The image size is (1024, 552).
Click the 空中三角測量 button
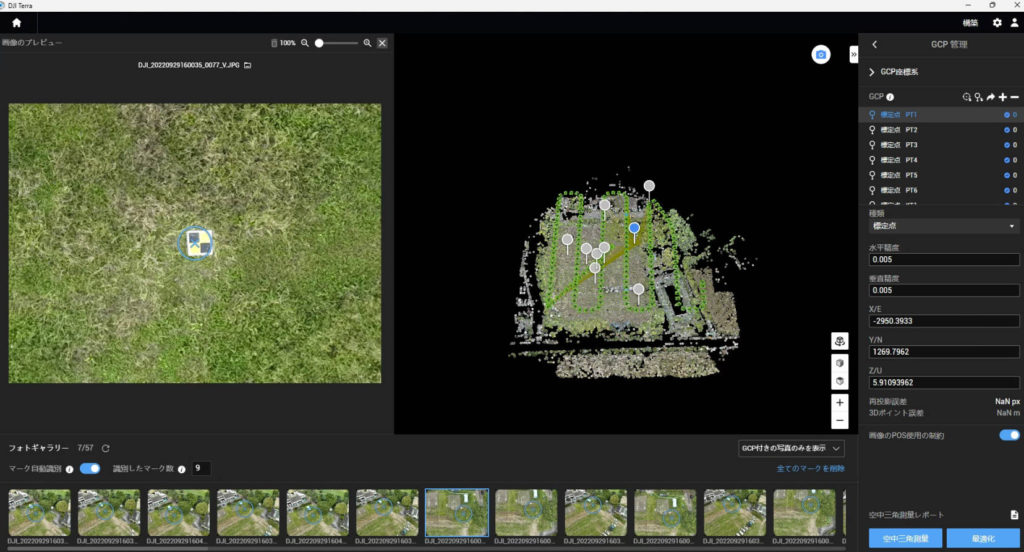[904, 539]
